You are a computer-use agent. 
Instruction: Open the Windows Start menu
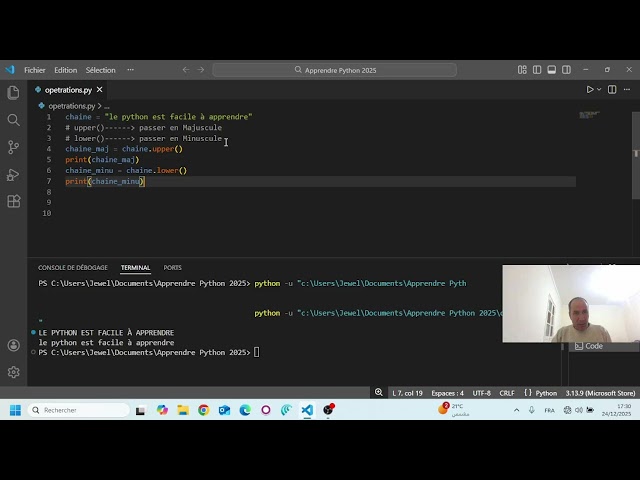[x=16, y=410]
